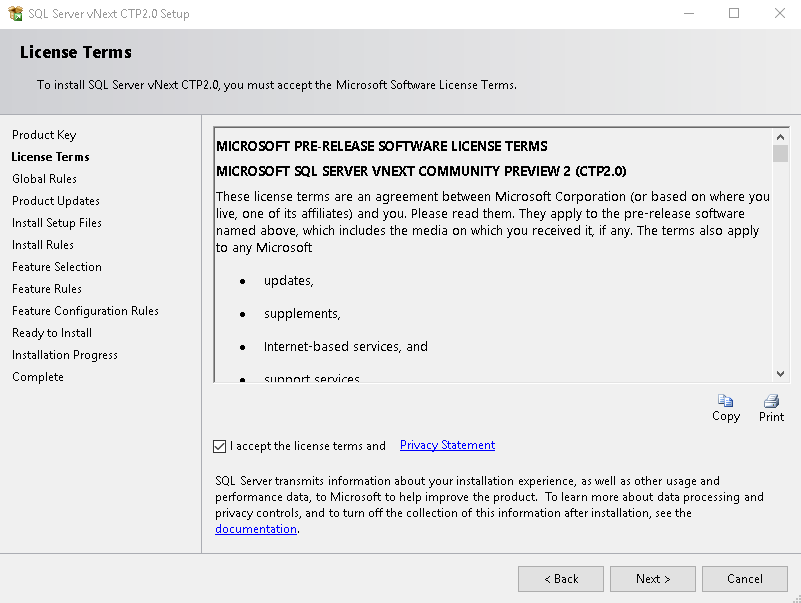Open the Privacy Statement link
The height and width of the screenshot is (603, 801).
click(447, 445)
